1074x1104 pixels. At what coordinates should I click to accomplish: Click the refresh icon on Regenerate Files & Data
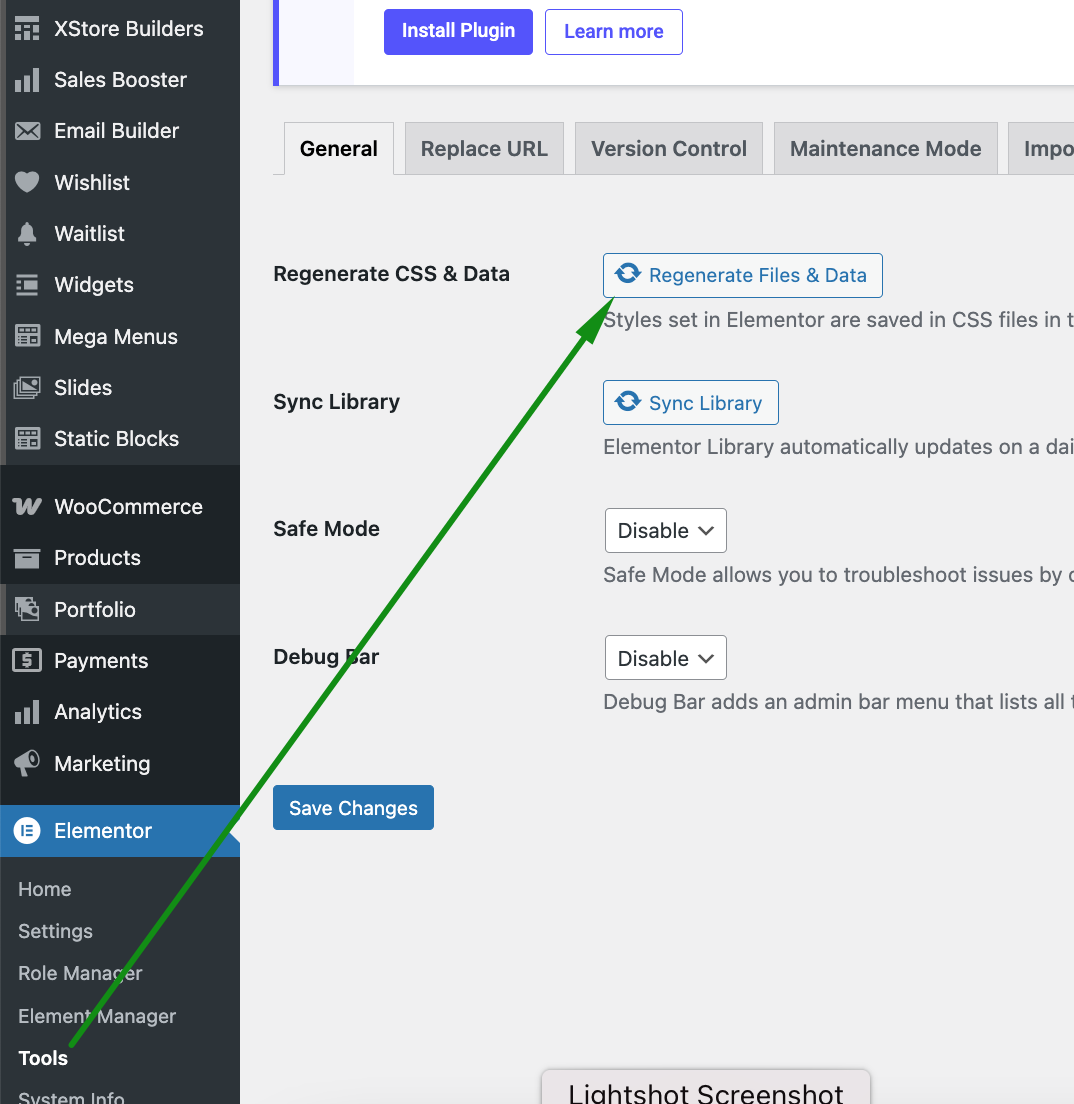click(x=627, y=274)
